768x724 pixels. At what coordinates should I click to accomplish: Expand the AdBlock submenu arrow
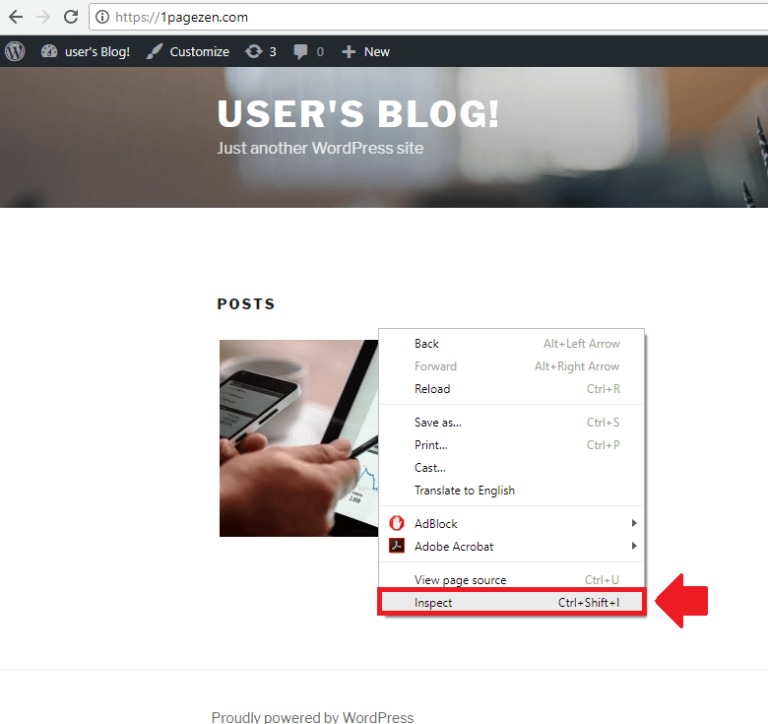[634, 523]
